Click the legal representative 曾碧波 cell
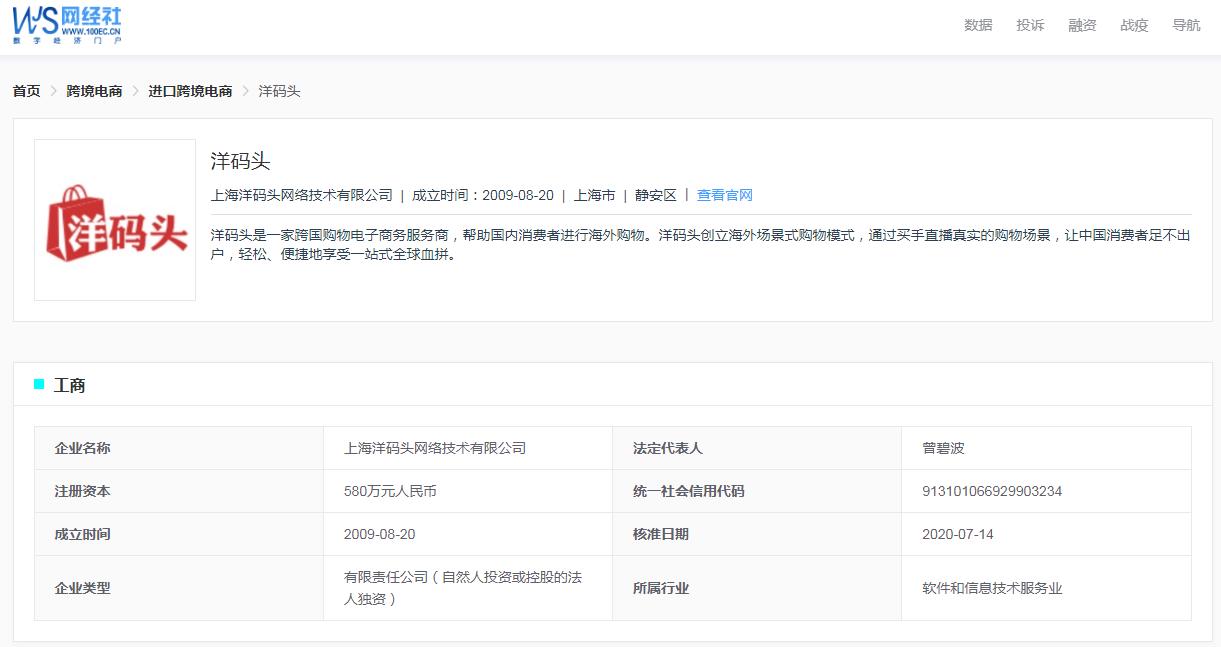 click(946, 447)
